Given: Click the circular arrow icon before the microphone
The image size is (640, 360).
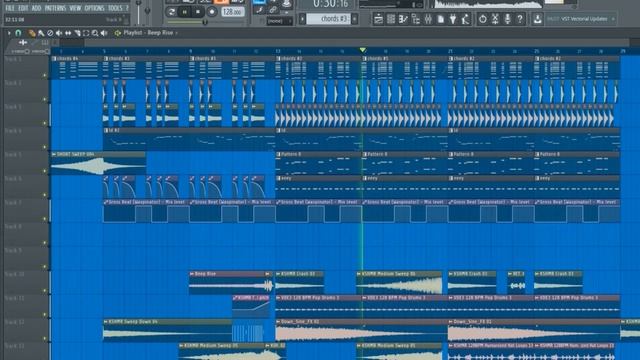Looking at the screenshot, I should pos(482,19).
